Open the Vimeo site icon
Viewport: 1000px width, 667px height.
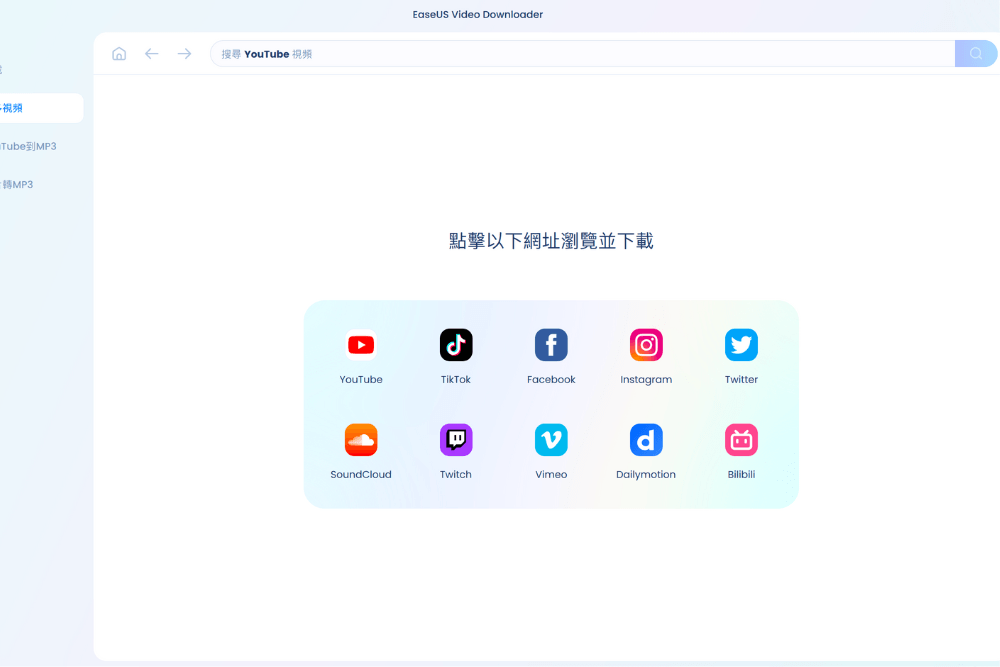[551, 440]
